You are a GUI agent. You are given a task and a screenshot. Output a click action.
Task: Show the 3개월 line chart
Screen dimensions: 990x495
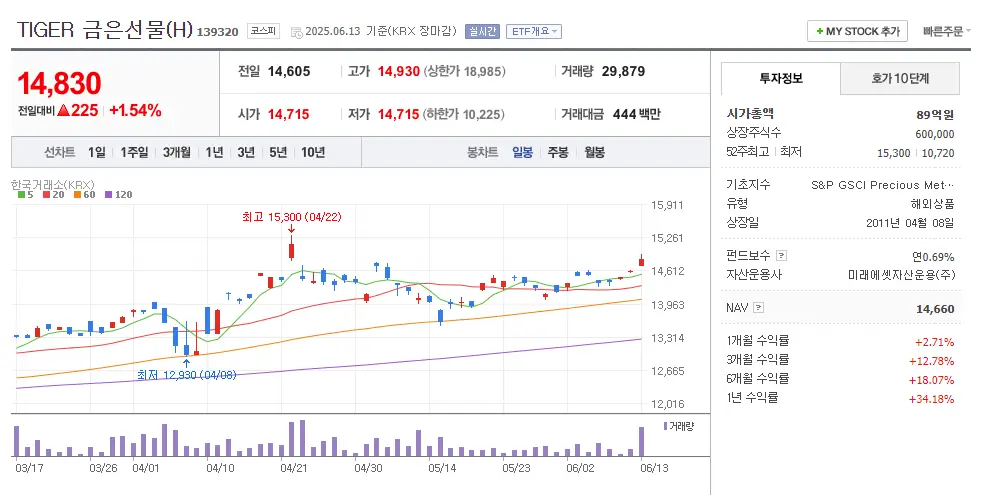(x=176, y=153)
